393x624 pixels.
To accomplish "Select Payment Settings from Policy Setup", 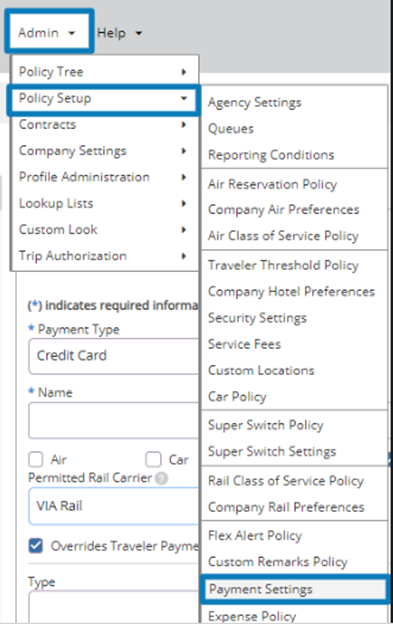I will (x=294, y=589).
